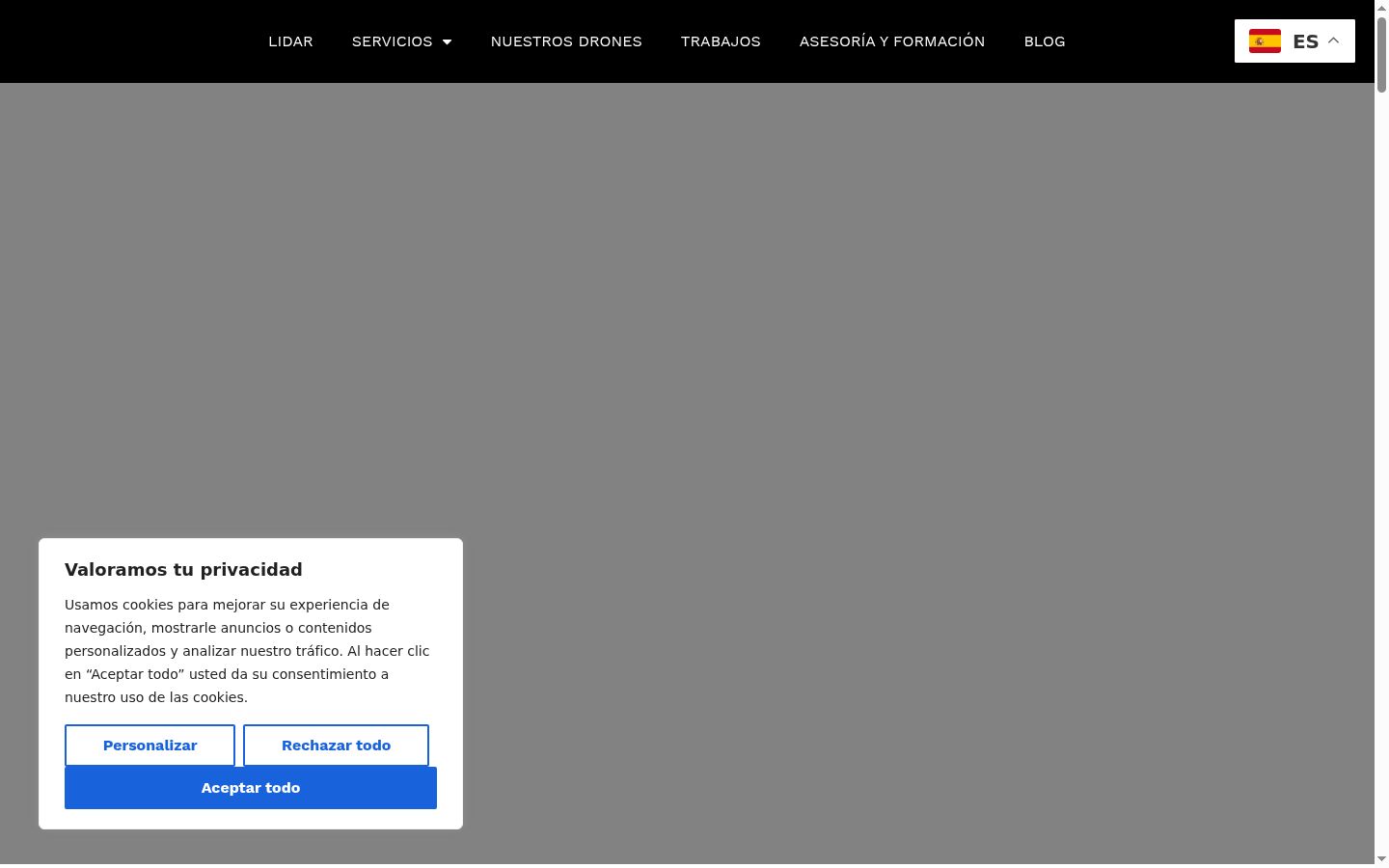Open the TRABAJOS menu item
The height and width of the screenshot is (868, 1389).
point(721,41)
